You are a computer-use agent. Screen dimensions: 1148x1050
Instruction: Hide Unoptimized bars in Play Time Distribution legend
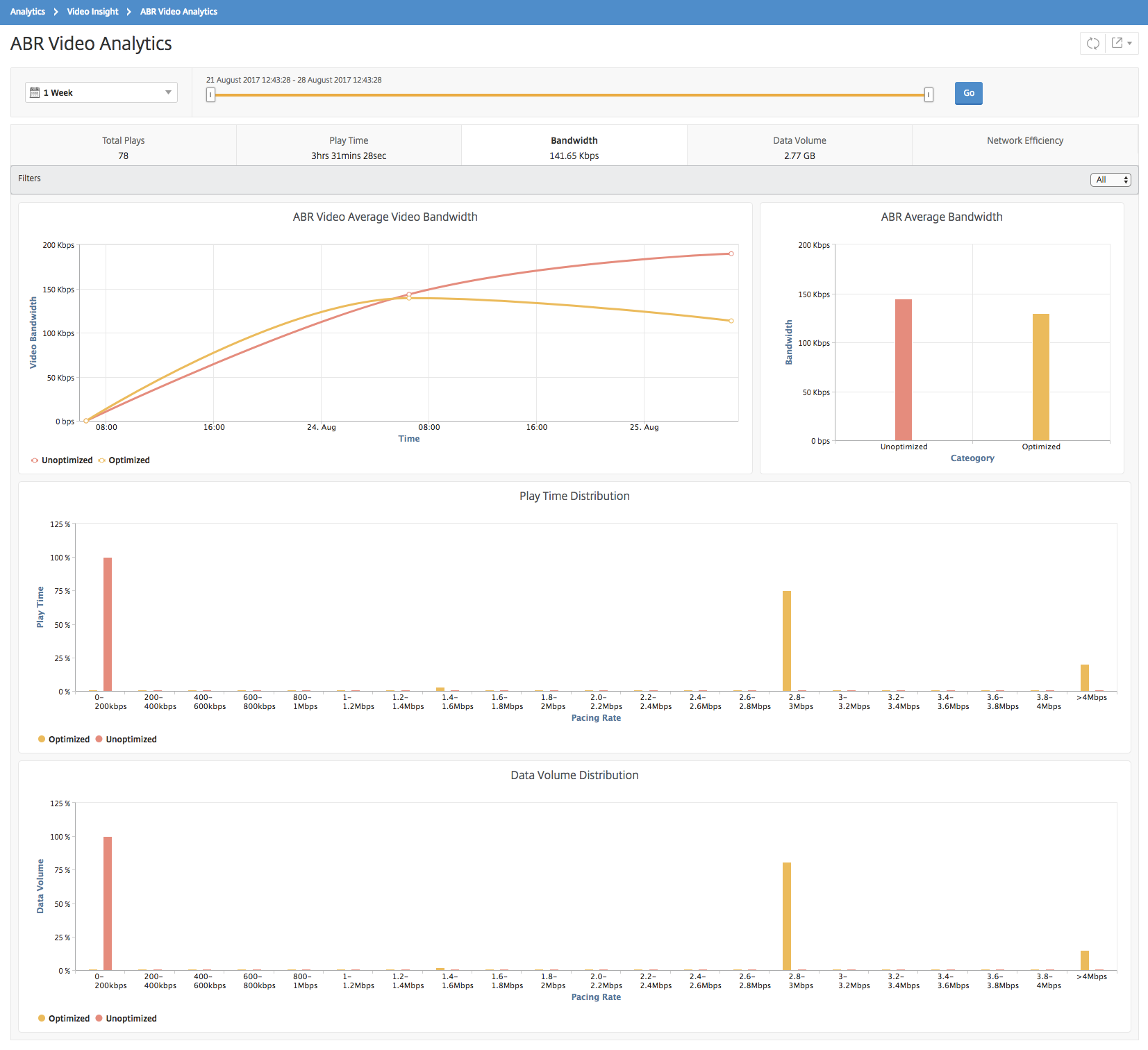126,740
